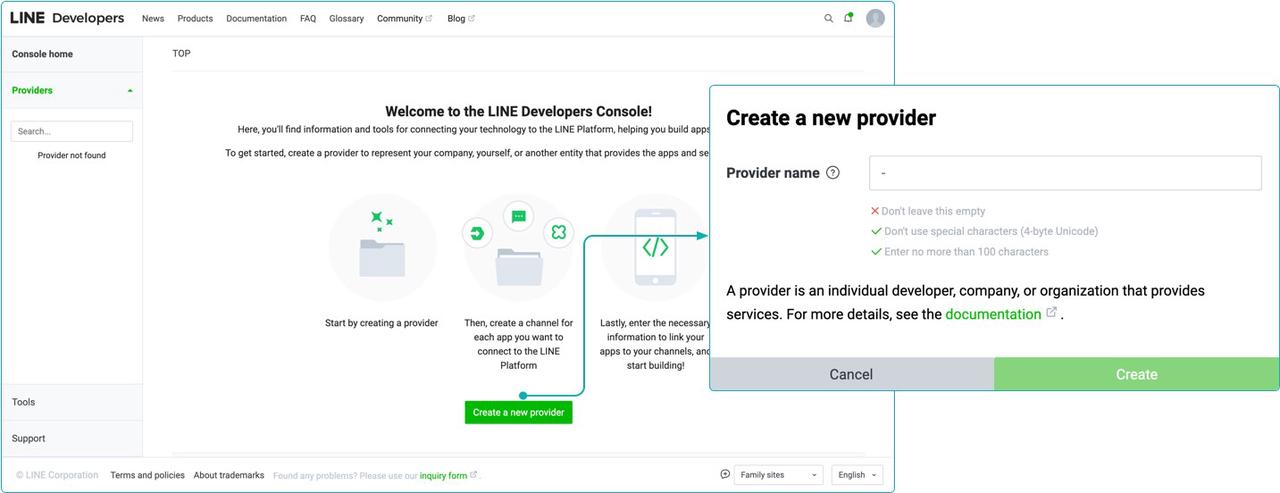Follow the documentation link in the dialog
This screenshot has width=1280, height=493.
(993, 314)
